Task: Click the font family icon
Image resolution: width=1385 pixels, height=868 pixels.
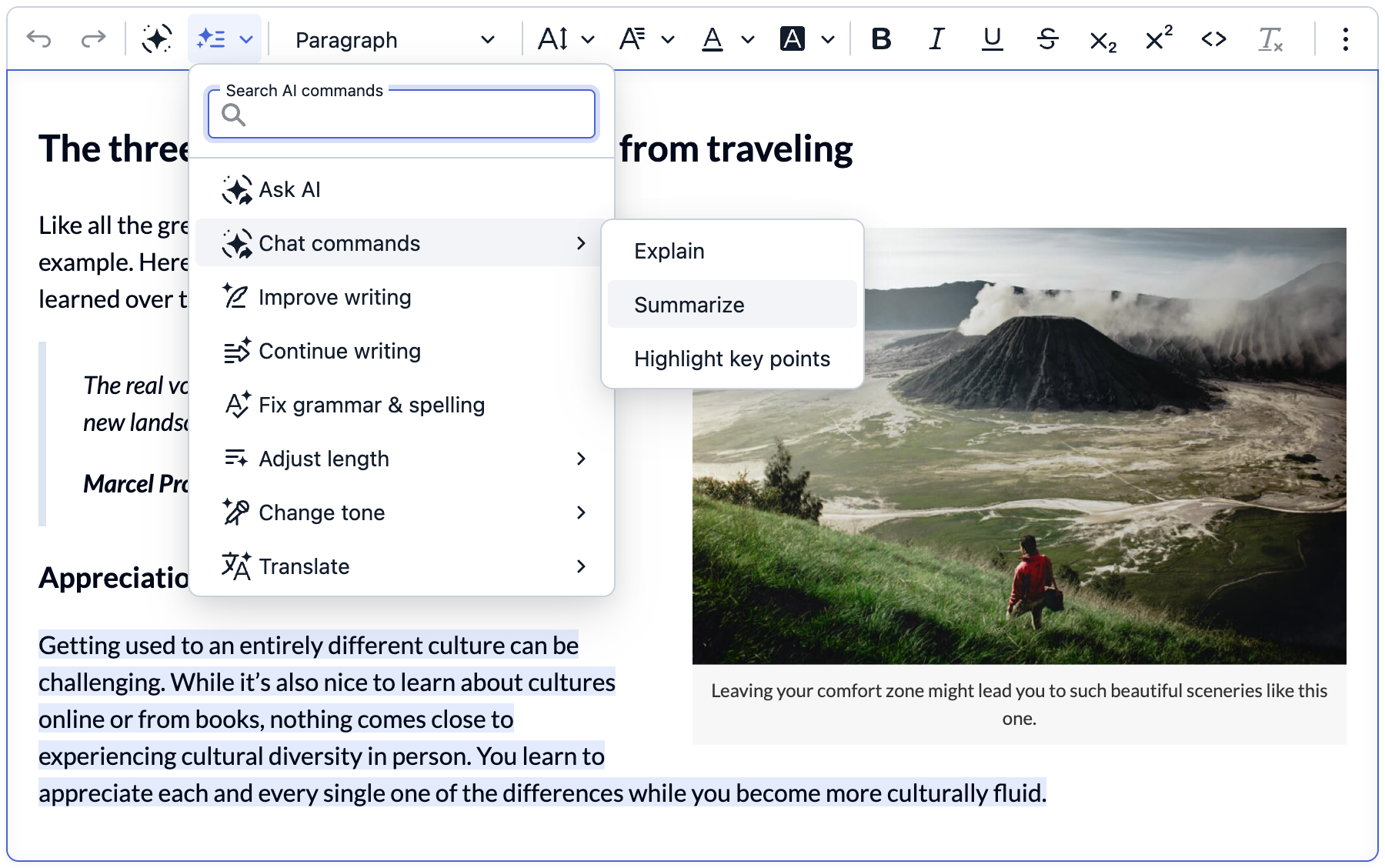Action: click(632, 38)
